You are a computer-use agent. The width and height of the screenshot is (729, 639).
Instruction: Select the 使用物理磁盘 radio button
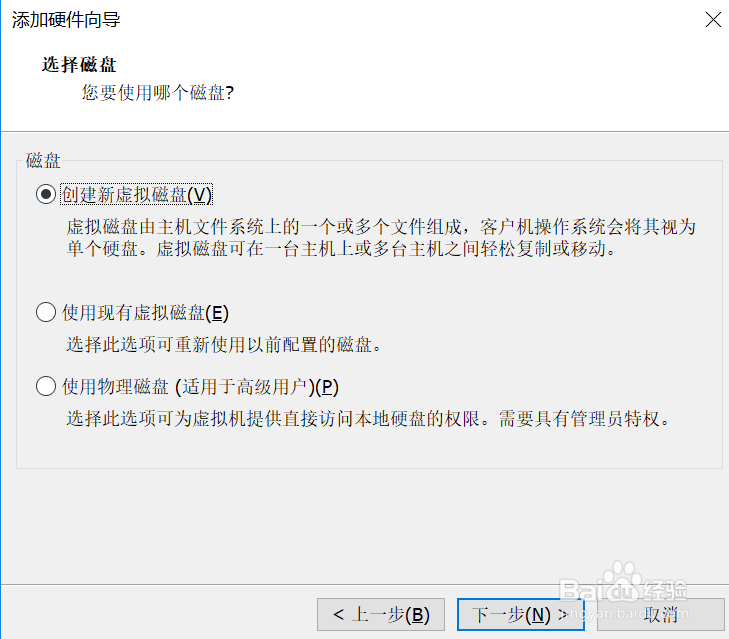pyautogui.click(x=46, y=386)
